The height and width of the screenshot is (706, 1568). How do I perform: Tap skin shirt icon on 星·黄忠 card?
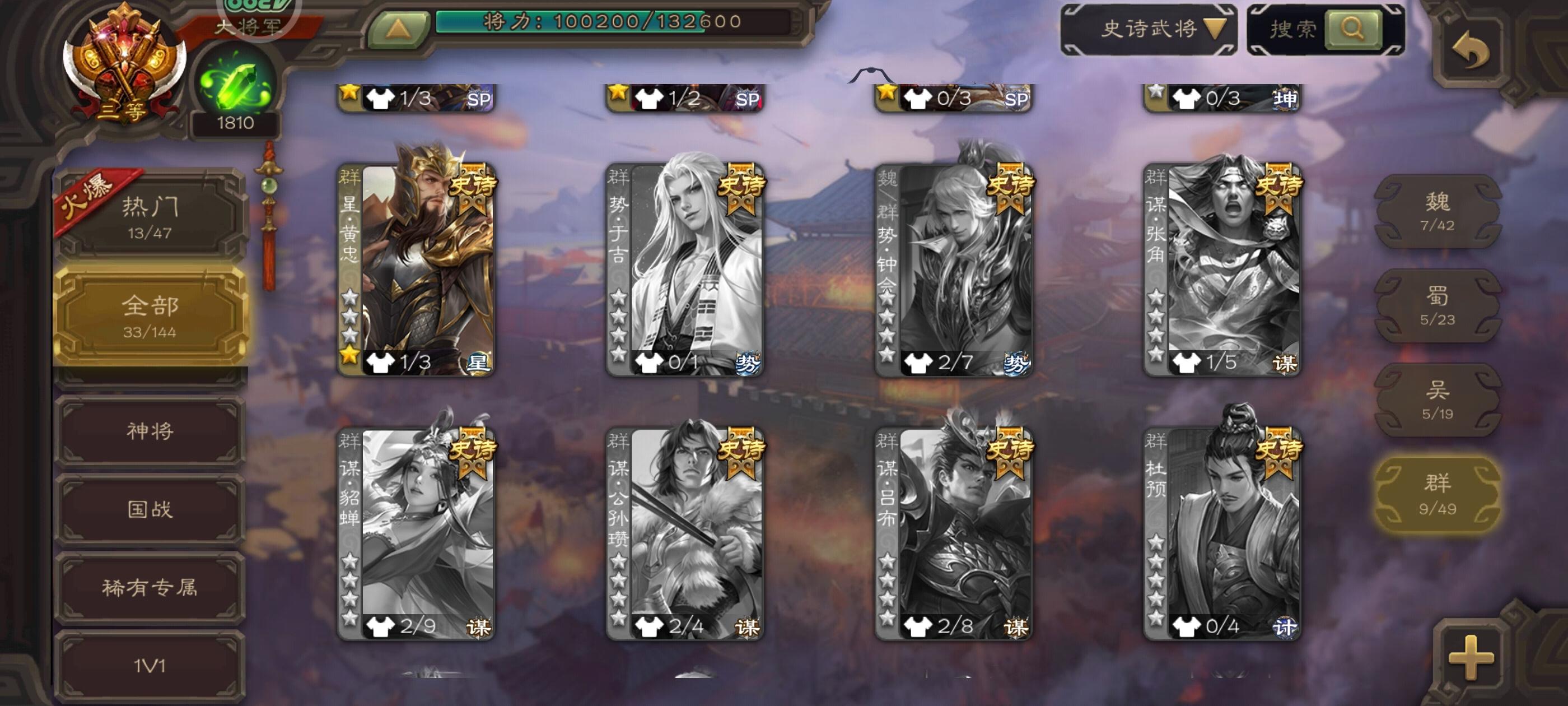pyautogui.click(x=380, y=362)
